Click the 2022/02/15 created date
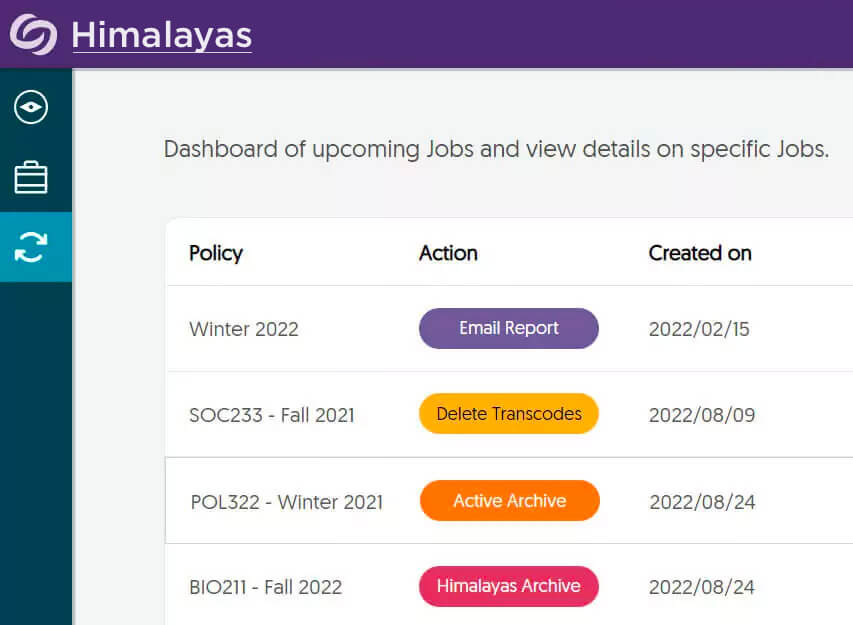The height and width of the screenshot is (625, 853). coord(699,329)
